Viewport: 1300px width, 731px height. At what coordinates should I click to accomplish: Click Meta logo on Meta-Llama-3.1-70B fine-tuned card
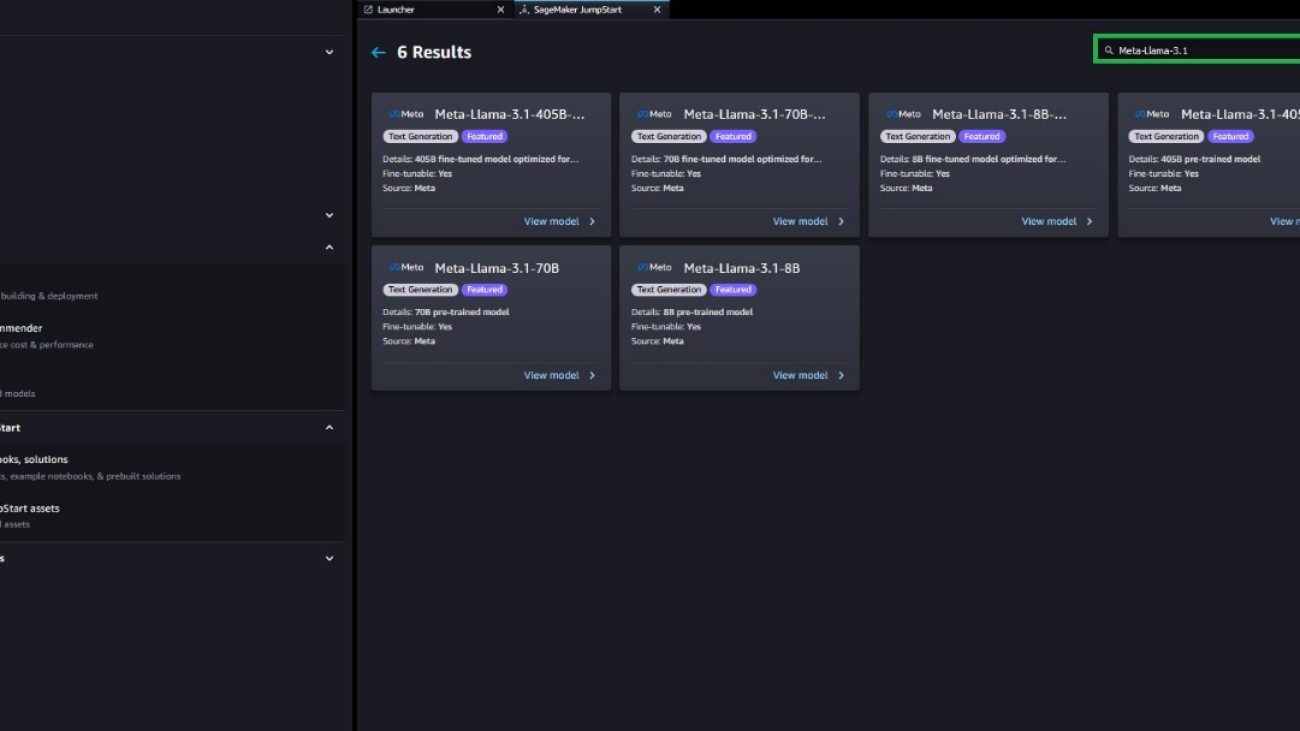tap(655, 114)
